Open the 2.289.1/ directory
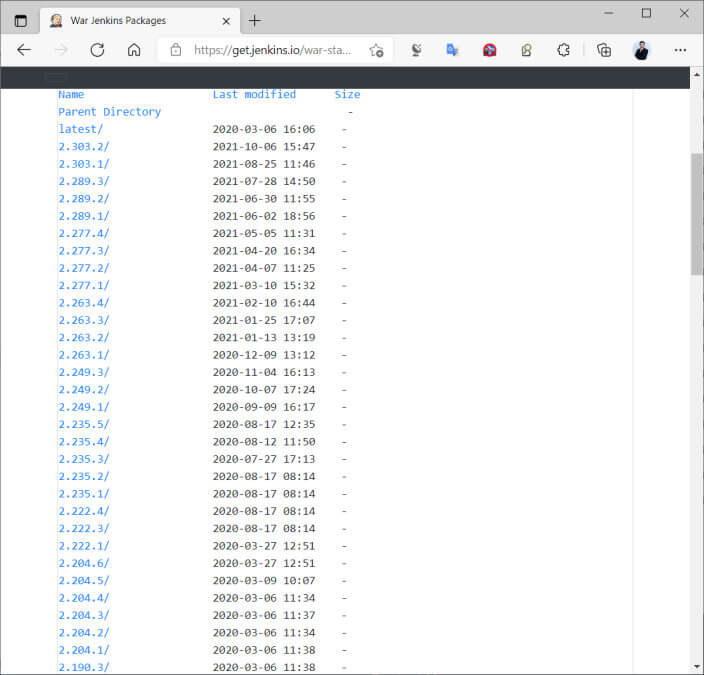This screenshot has height=675, width=704. point(84,216)
